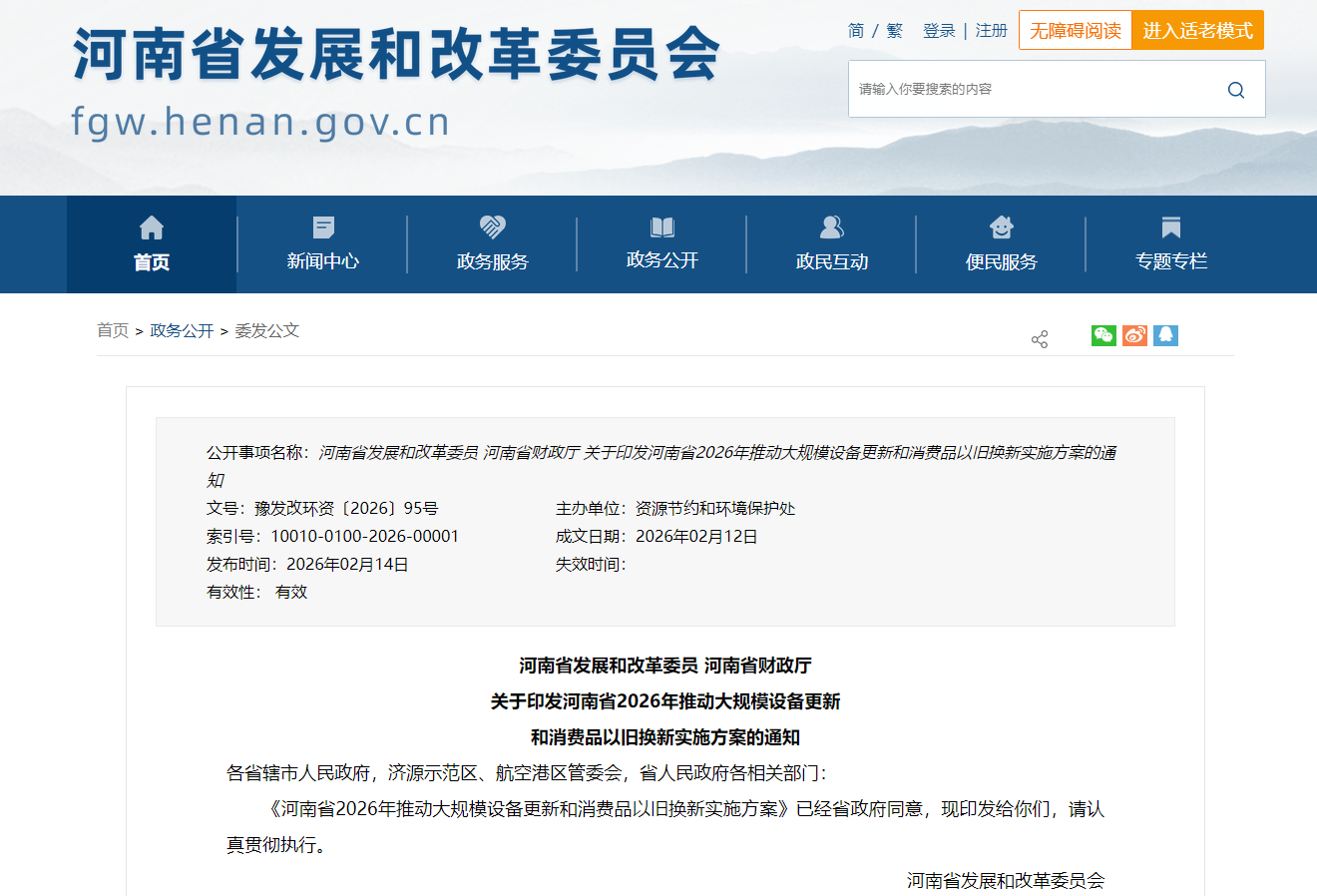Switch to simplified Chinese 简
This screenshot has height=896, width=1317.
click(x=856, y=31)
